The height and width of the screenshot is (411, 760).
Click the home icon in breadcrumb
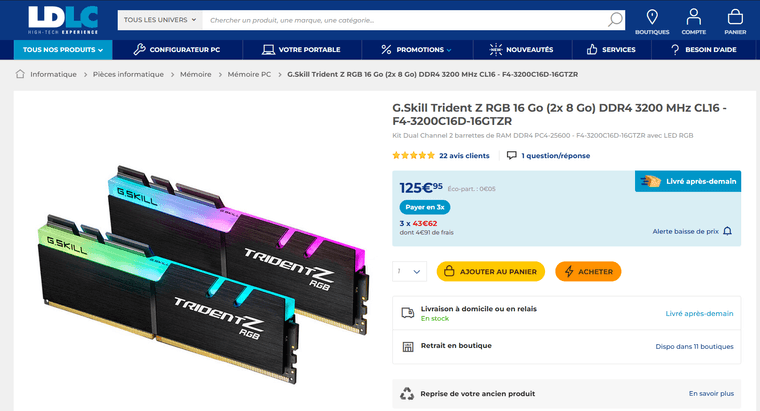(x=20, y=74)
